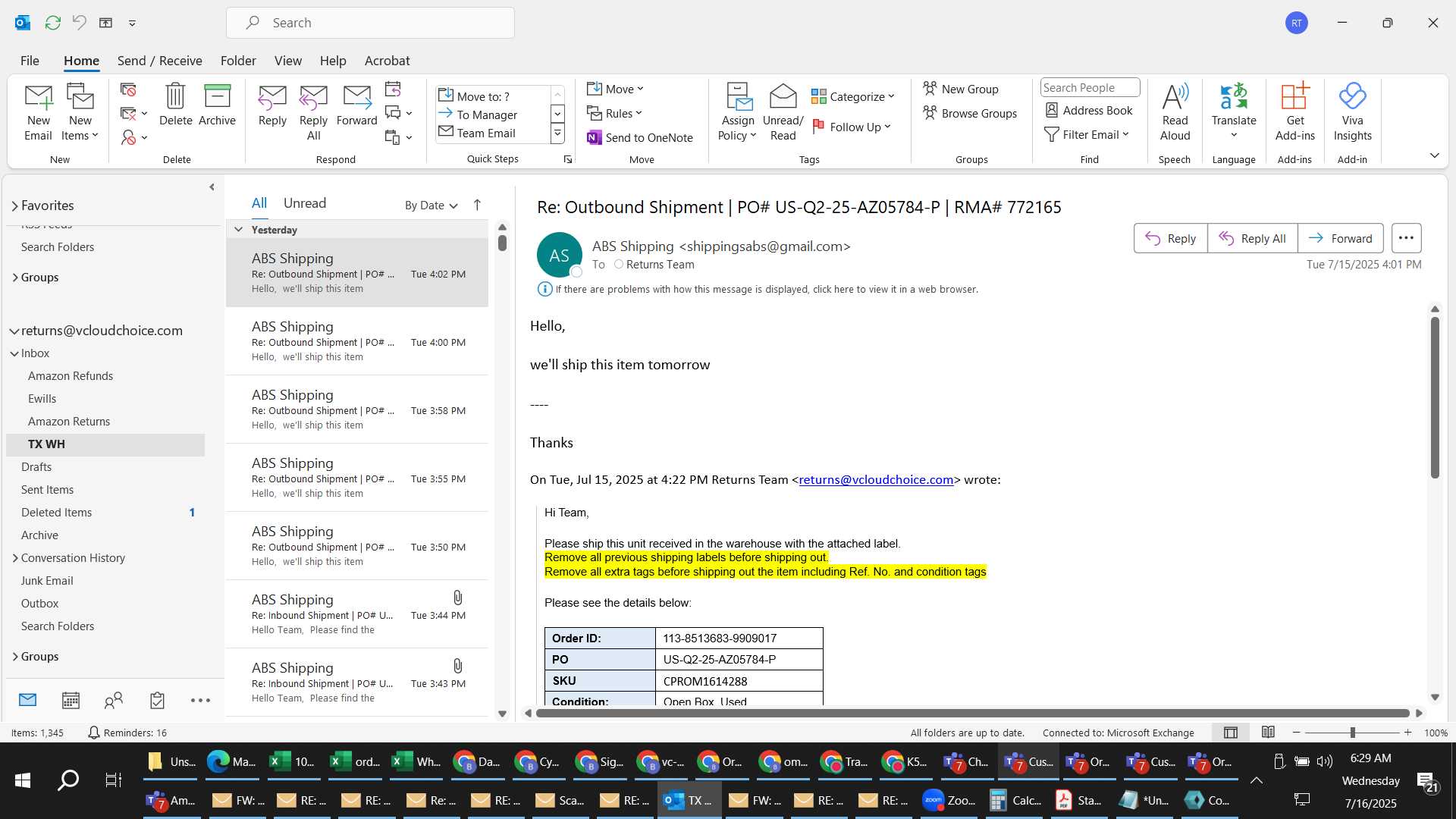Open more message actions ellipsis
The image size is (1456, 819).
coord(1406,238)
